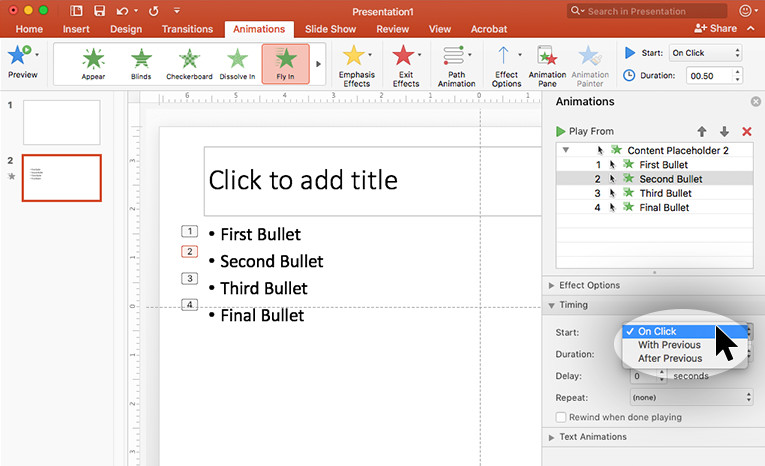The image size is (765, 466).
Task: Switch to the Design tab
Action: coord(126,29)
